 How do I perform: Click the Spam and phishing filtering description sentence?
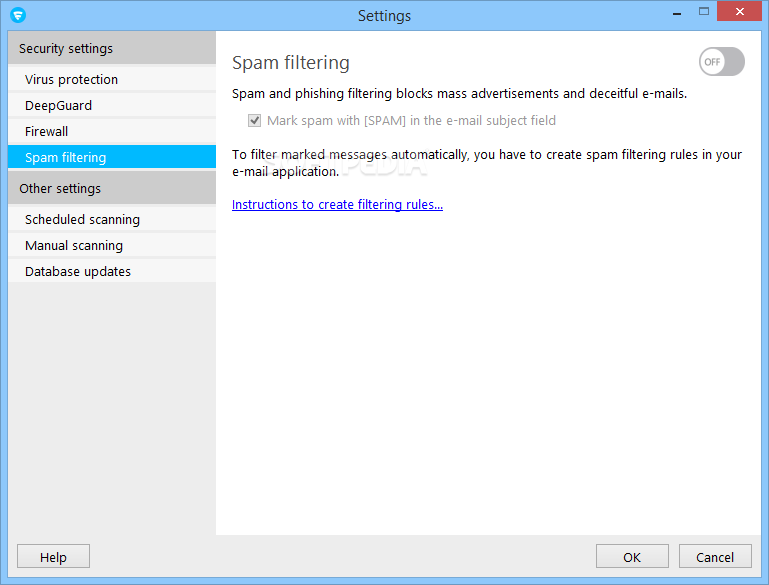click(460, 94)
